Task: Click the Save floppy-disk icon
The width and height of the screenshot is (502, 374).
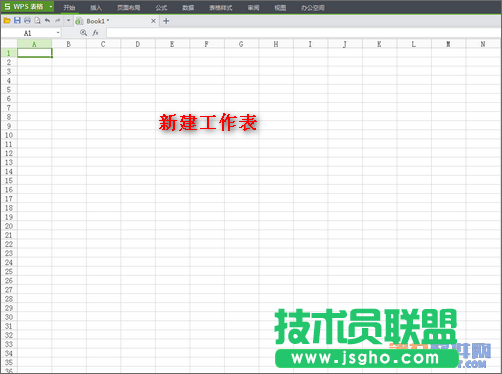Action: pos(17,21)
